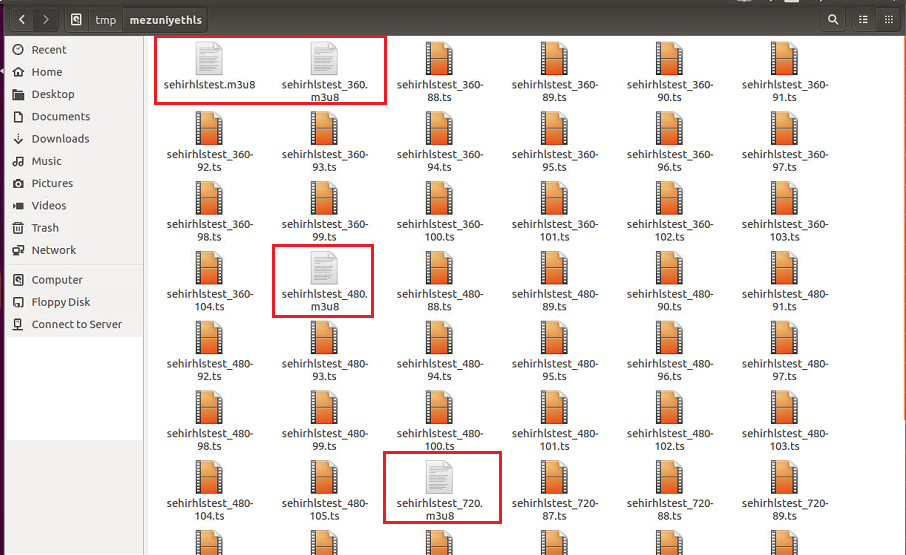Click the file name sehirhlstest_360-99.ts

[x=324, y=230]
